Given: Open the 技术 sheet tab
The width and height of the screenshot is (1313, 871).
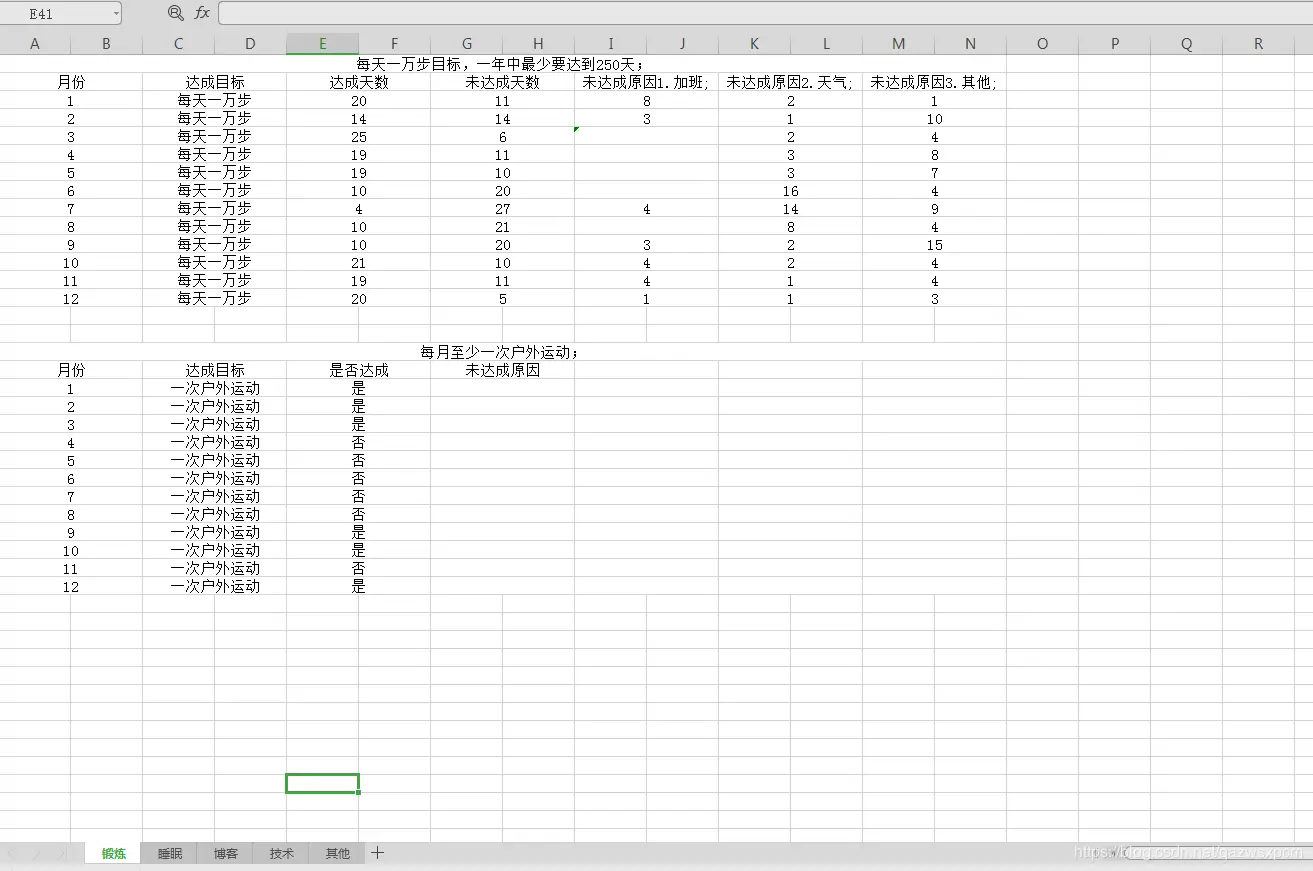Looking at the screenshot, I should tap(282, 853).
